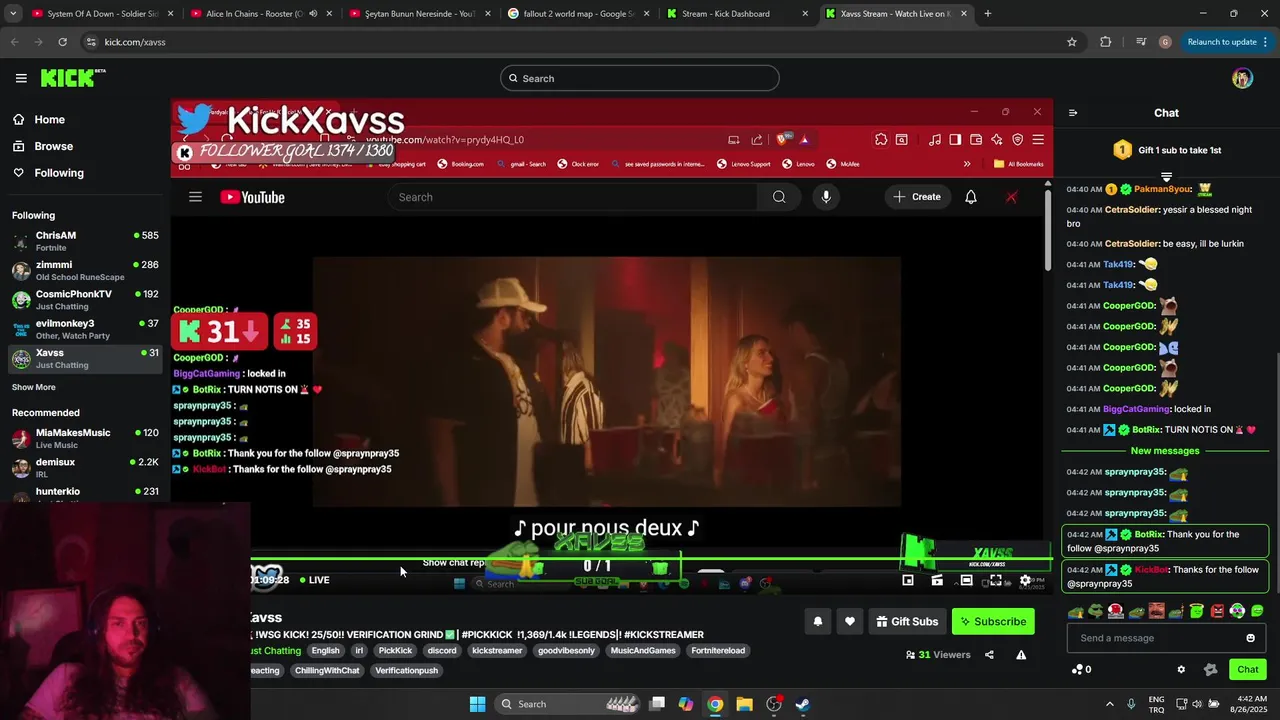This screenshot has height=720, width=1280.
Task: Open Steam from the taskbar
Action: (x=802, y=704)
